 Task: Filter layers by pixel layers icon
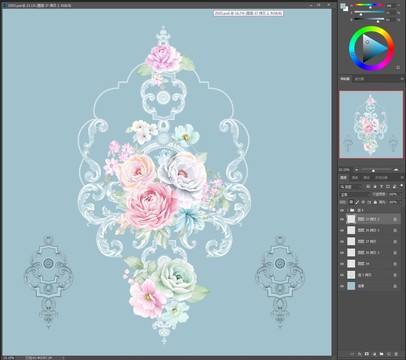[x=368, y=187]
